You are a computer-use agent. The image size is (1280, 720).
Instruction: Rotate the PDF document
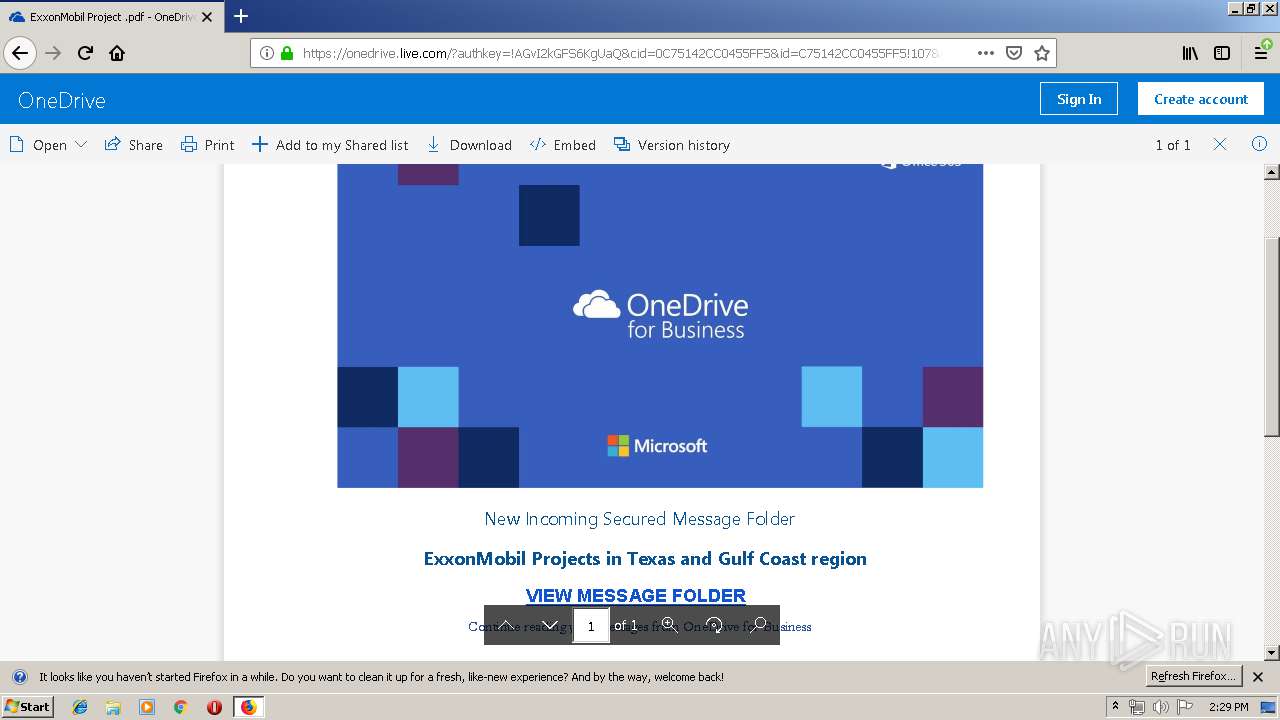714,625
